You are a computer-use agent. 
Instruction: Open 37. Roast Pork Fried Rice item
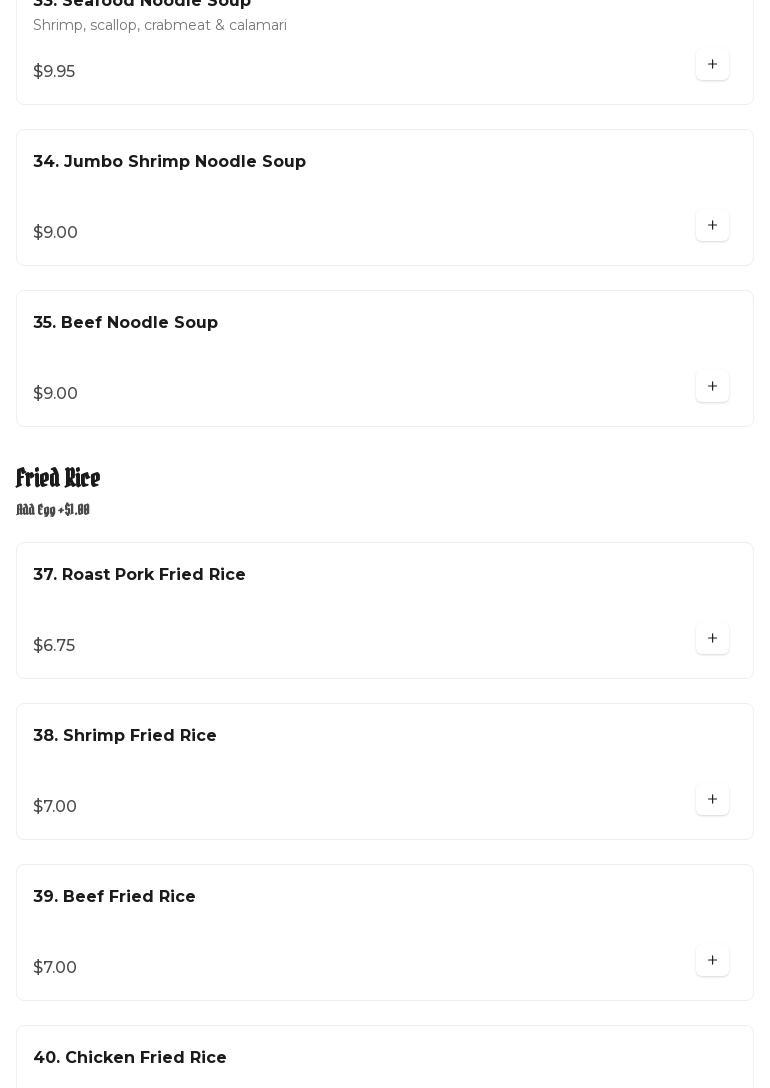pos(139,575)
